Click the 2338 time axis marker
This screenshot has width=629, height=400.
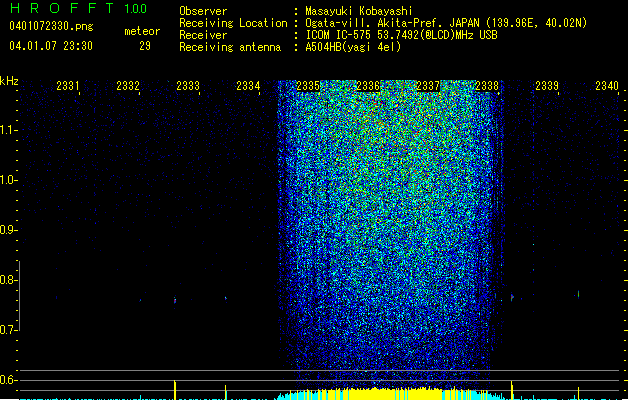(x=487, y=85)
